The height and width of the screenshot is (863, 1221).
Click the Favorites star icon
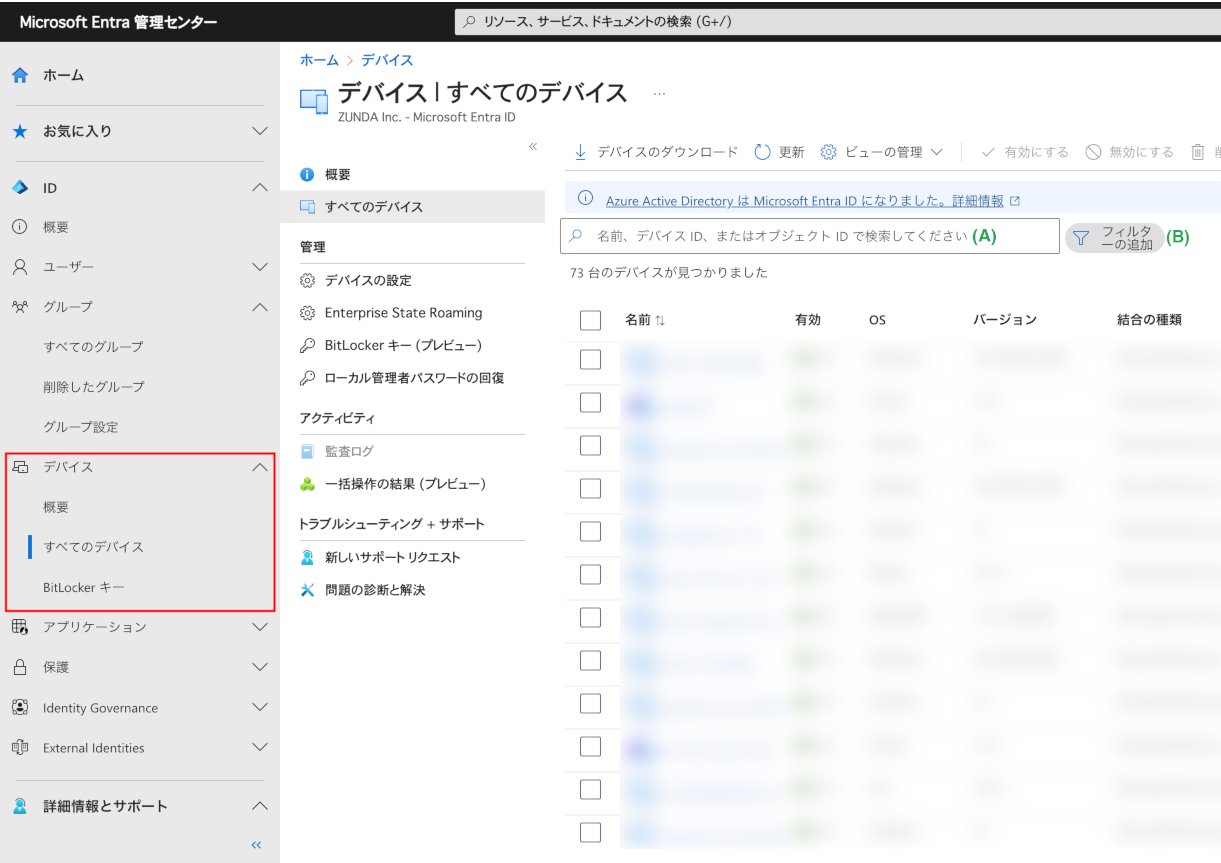coord(20,131)
